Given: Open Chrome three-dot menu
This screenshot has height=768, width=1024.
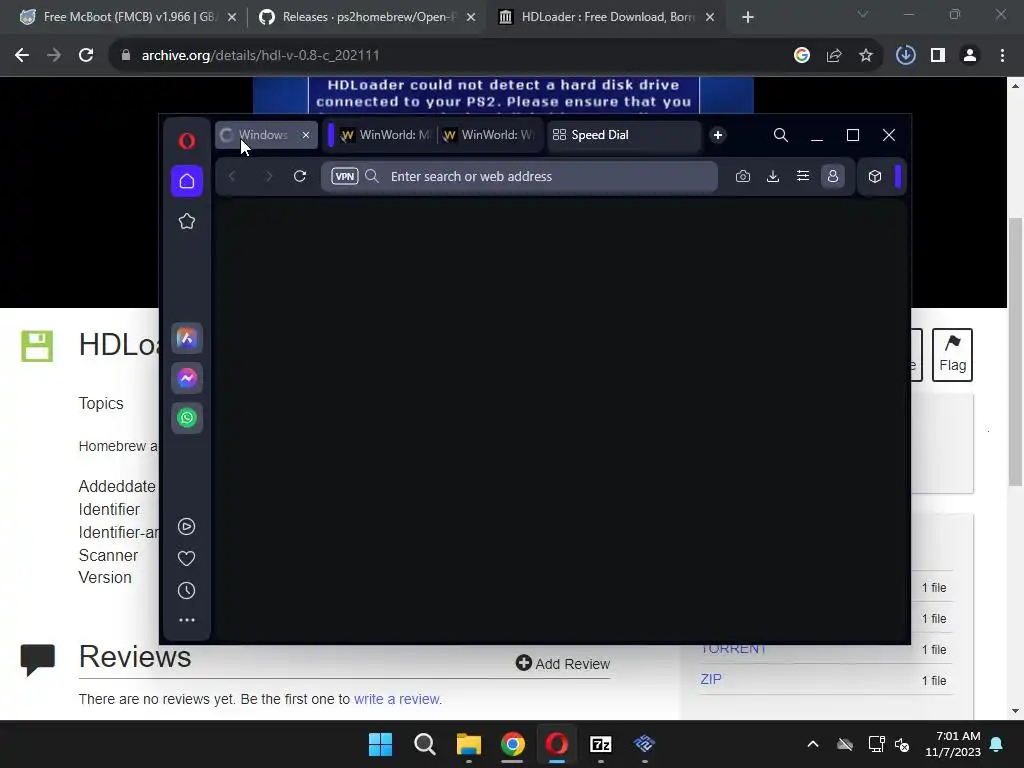Looking at the screenshot, I should point(1002,56).
